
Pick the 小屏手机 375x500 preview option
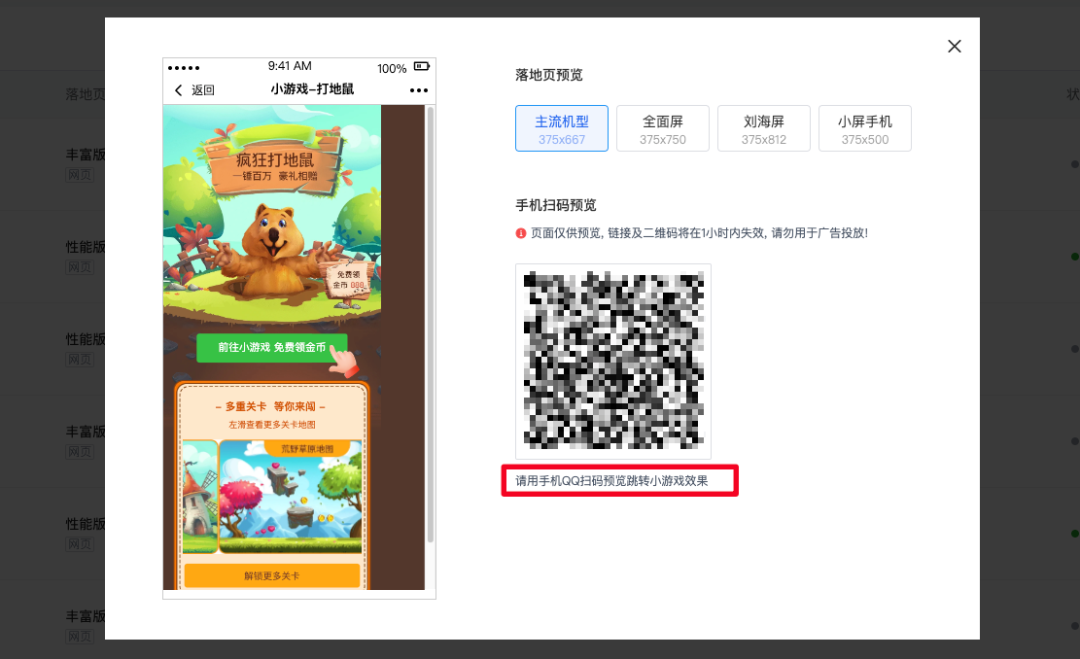[865, 128]
